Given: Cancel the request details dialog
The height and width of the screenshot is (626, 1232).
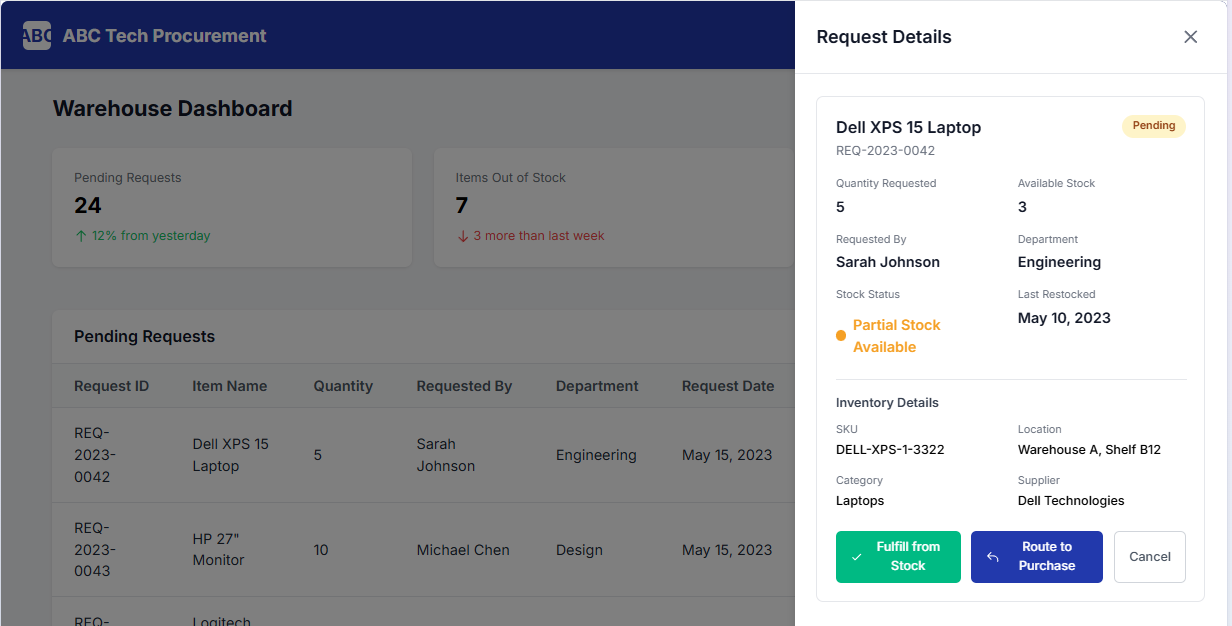Looking at the screenshot, I should [1149, 557].
